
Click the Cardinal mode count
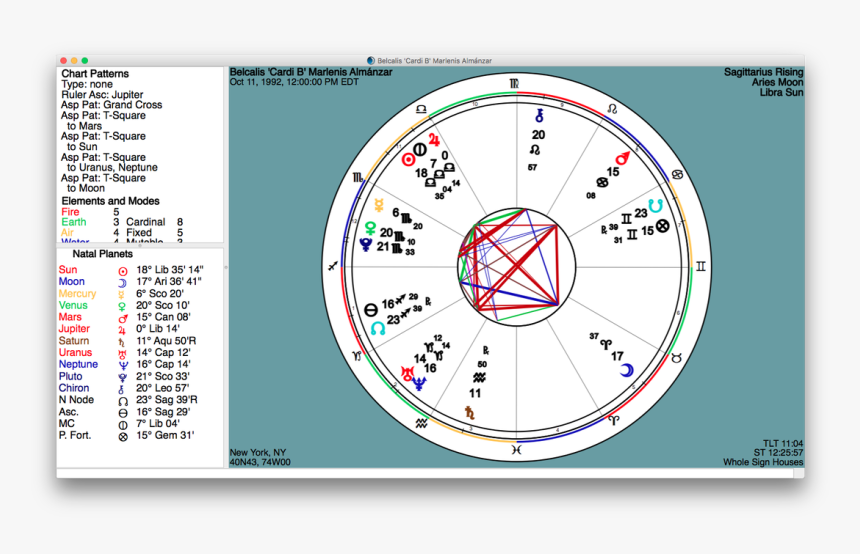pos(179,222)
